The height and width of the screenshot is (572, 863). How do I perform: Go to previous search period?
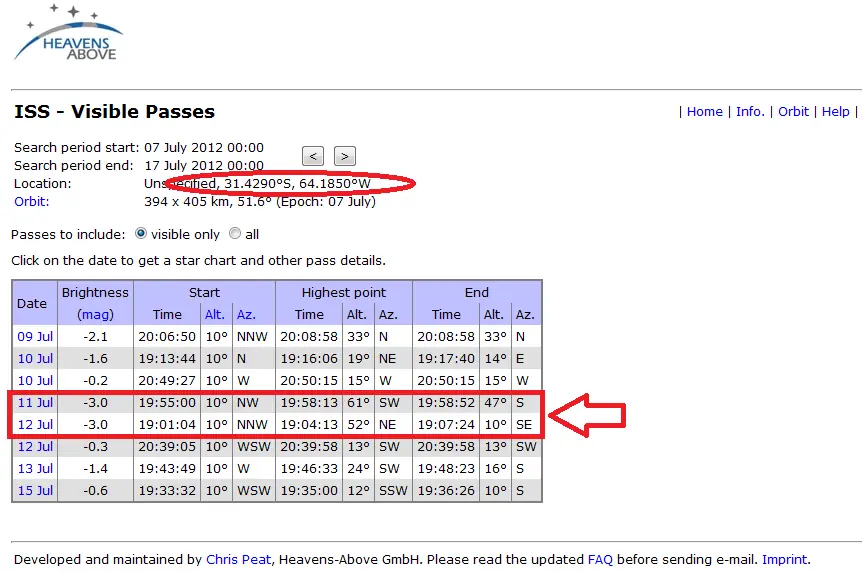[313, 156]
